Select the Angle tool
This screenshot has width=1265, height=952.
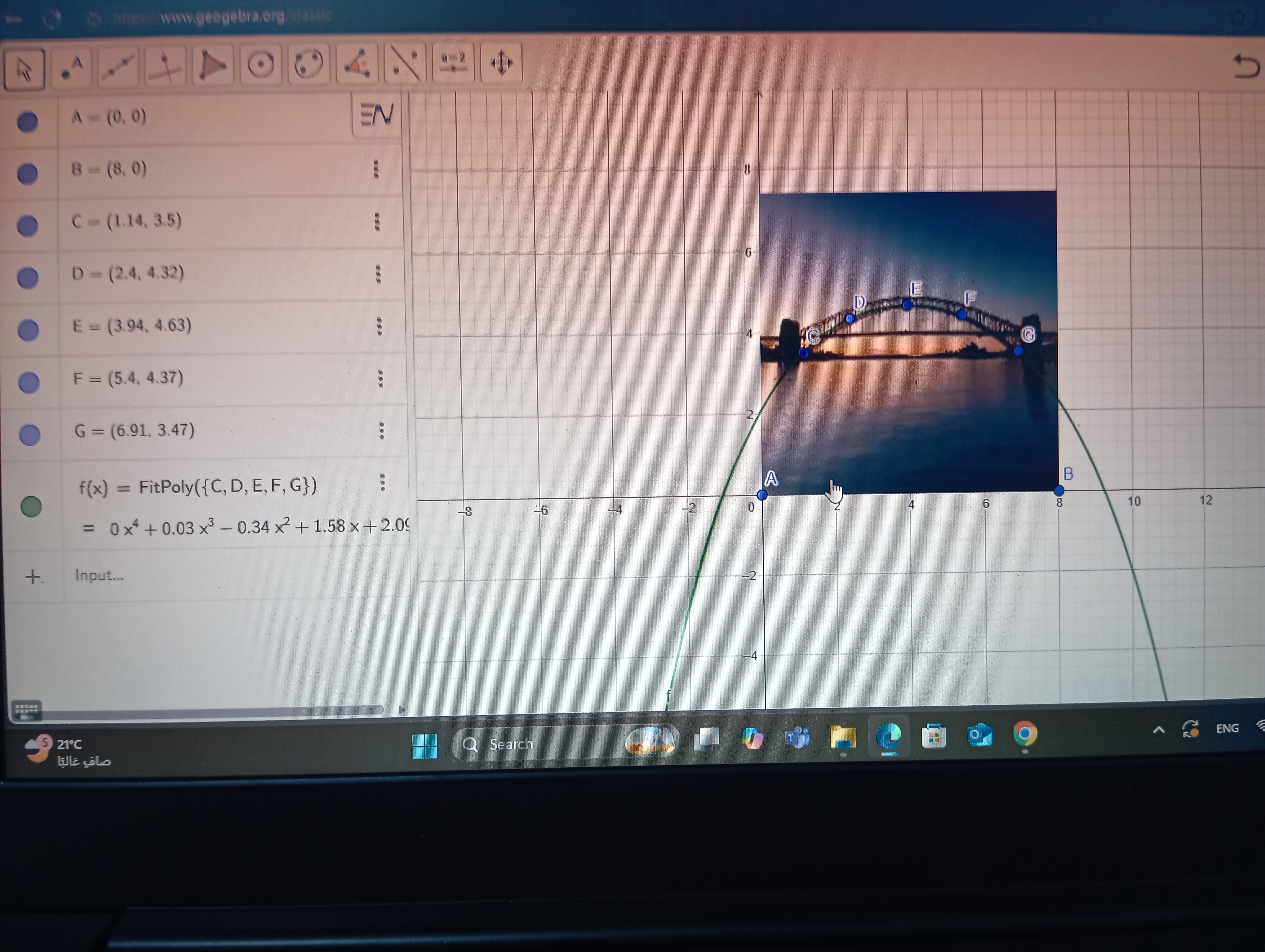click(x=357, y=64)
